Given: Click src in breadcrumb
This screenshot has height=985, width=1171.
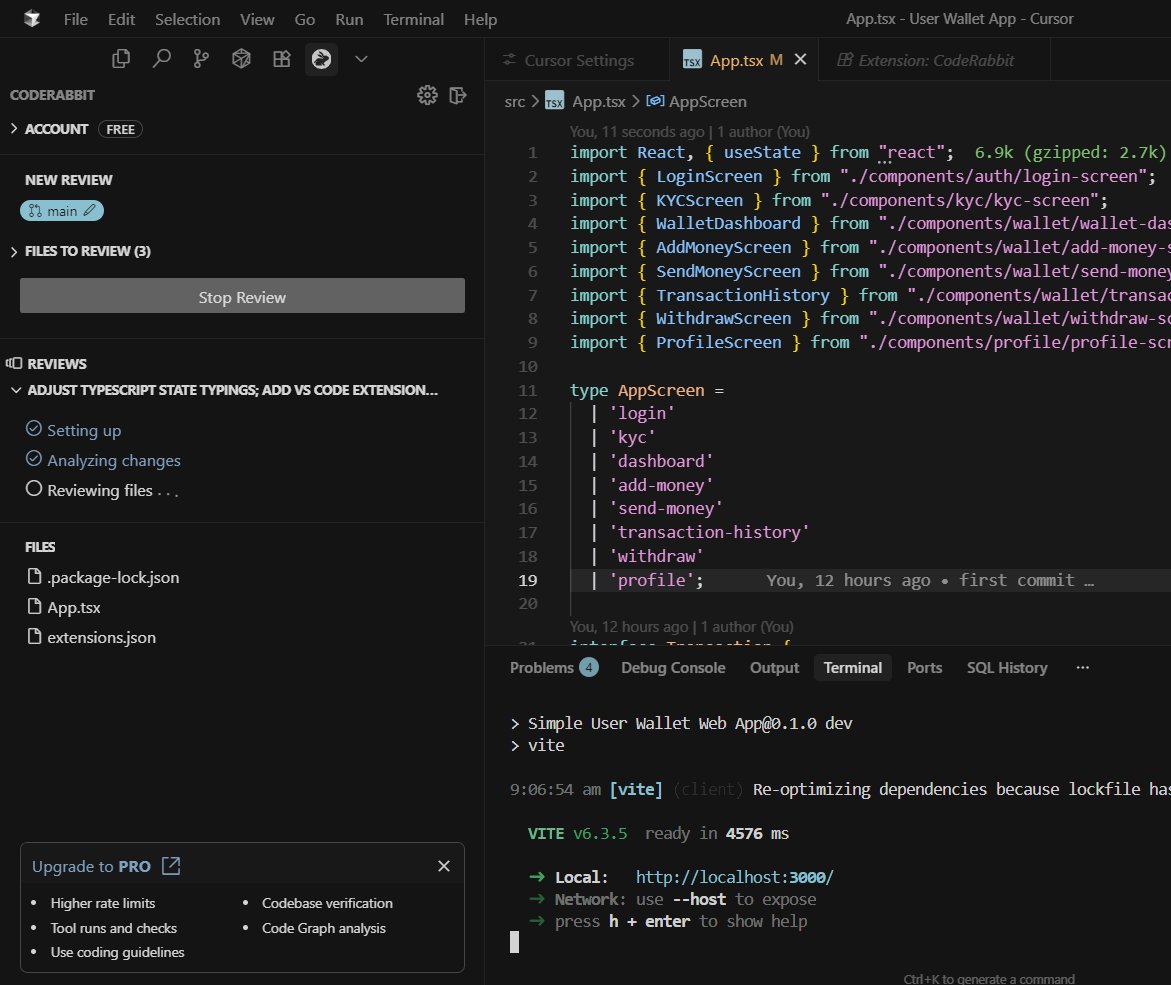Looking at the screenshot, I should coord(515,102).
